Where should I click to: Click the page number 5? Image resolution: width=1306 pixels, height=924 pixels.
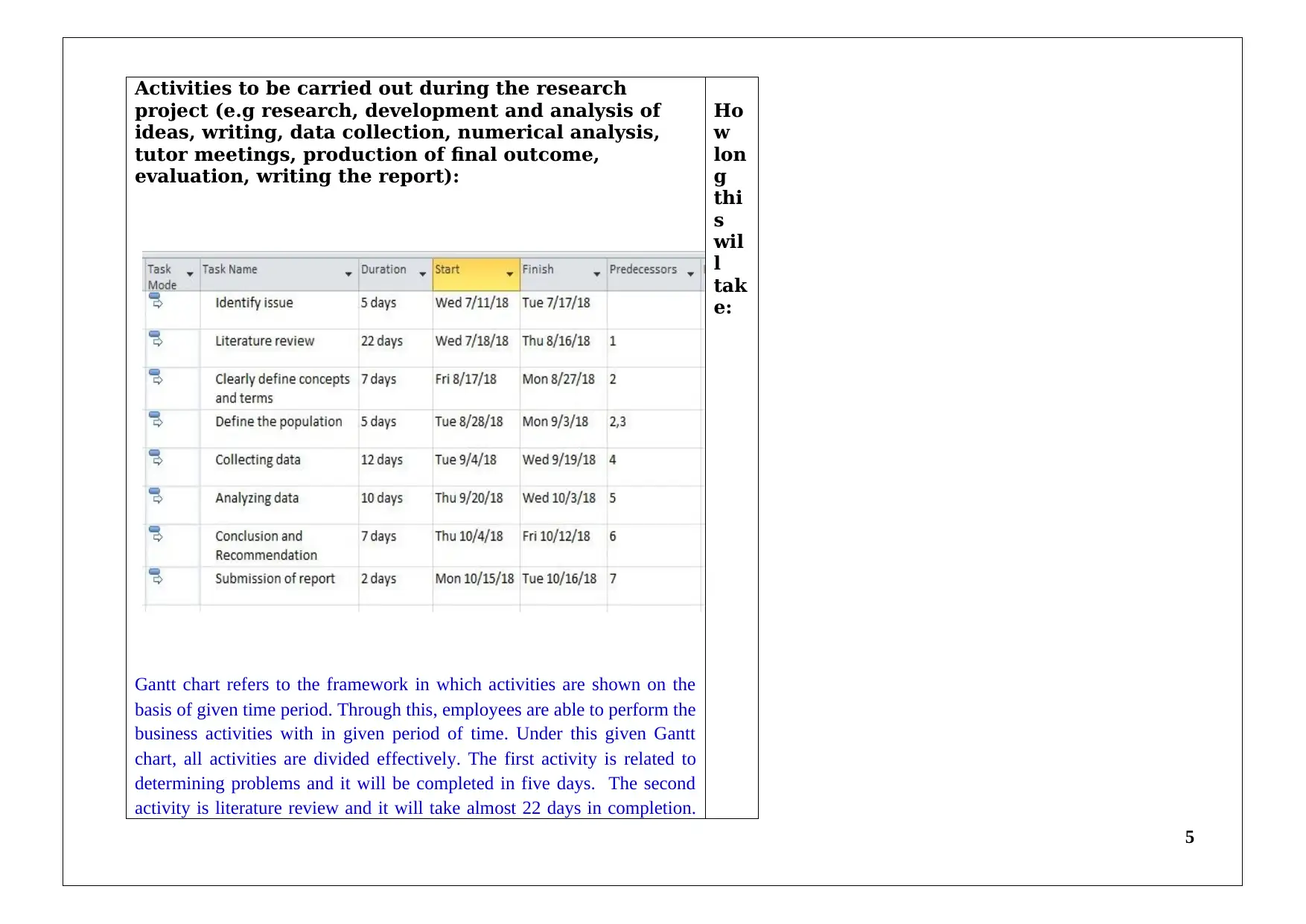(1190, 838)
